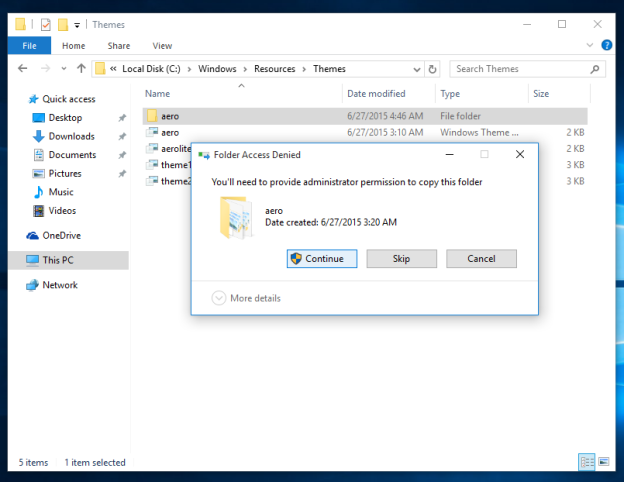Viewport: 624px width, 482px height.
Task: Click the New folder icon in title bar
Action: (x=63, y=25)
